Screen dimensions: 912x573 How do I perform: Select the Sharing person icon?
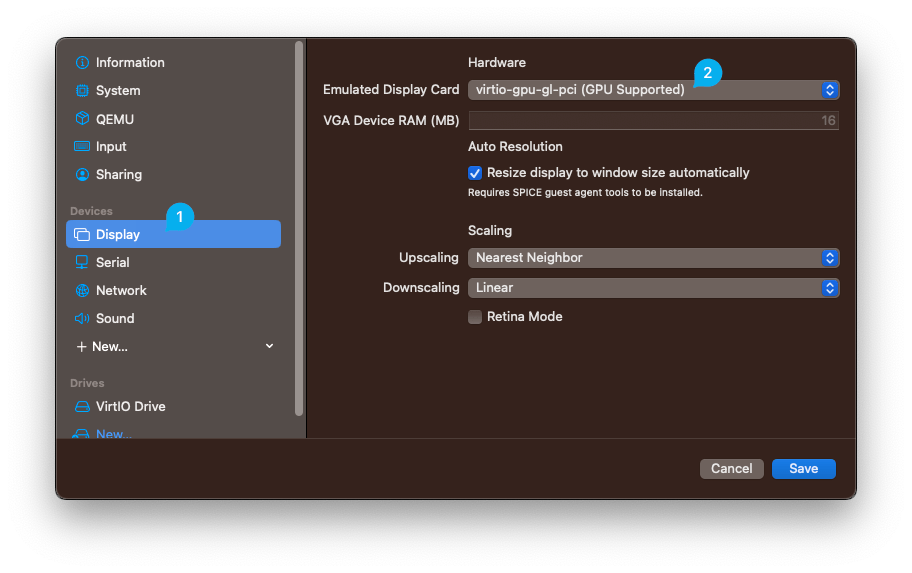point(82,174)
